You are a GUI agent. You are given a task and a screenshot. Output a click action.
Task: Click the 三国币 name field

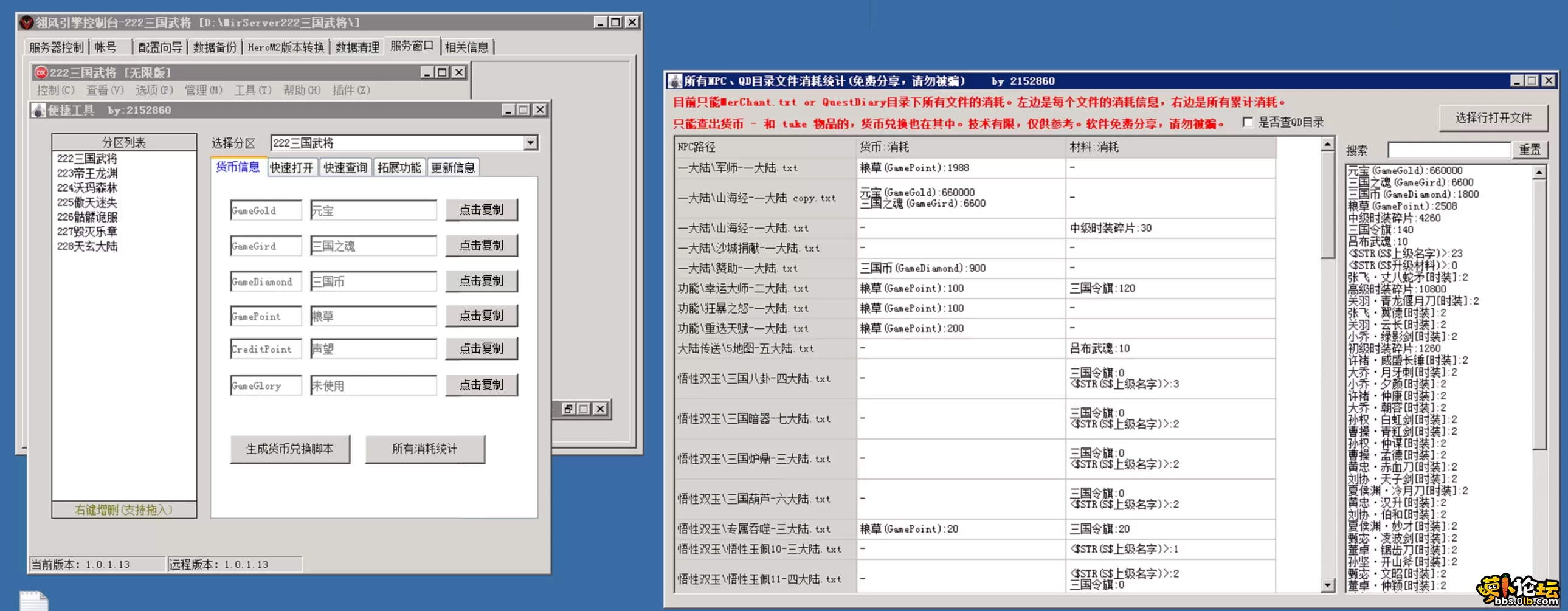(373, 281)
